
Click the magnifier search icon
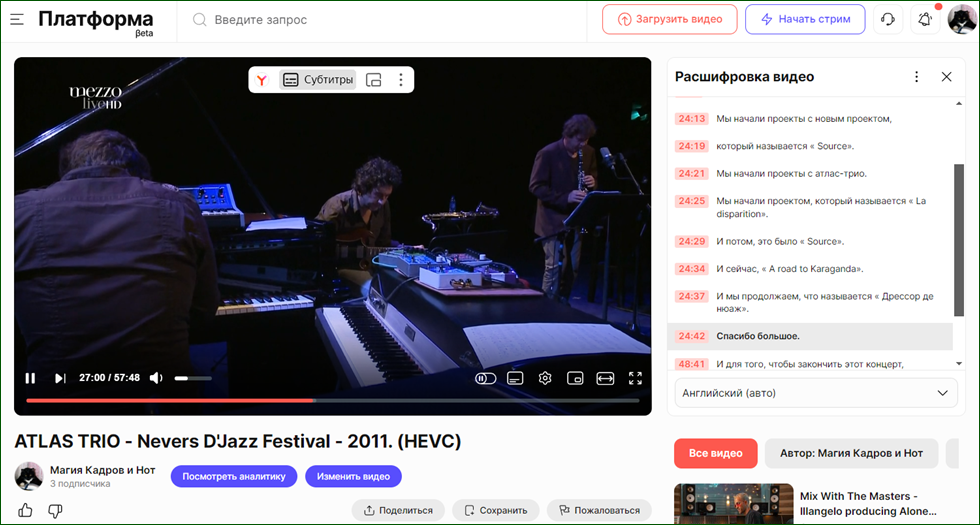[x=199, y=20]
